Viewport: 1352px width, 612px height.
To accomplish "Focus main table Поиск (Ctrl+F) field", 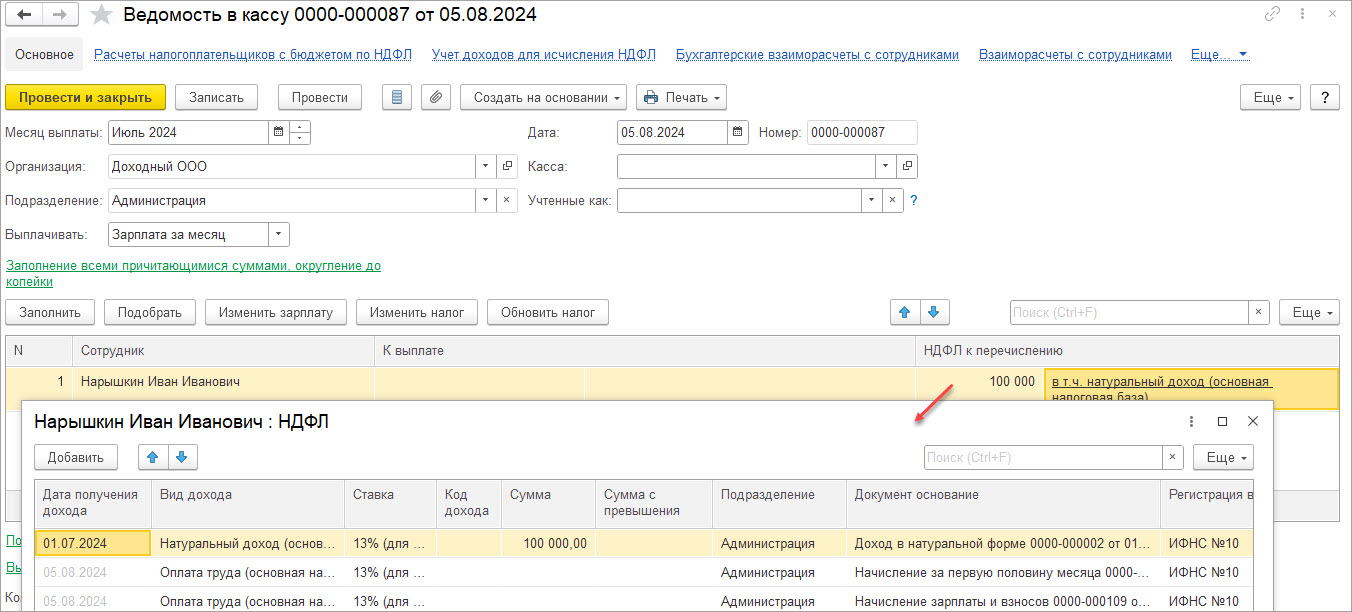I will pyautogui.click(x=1130, y=312).
